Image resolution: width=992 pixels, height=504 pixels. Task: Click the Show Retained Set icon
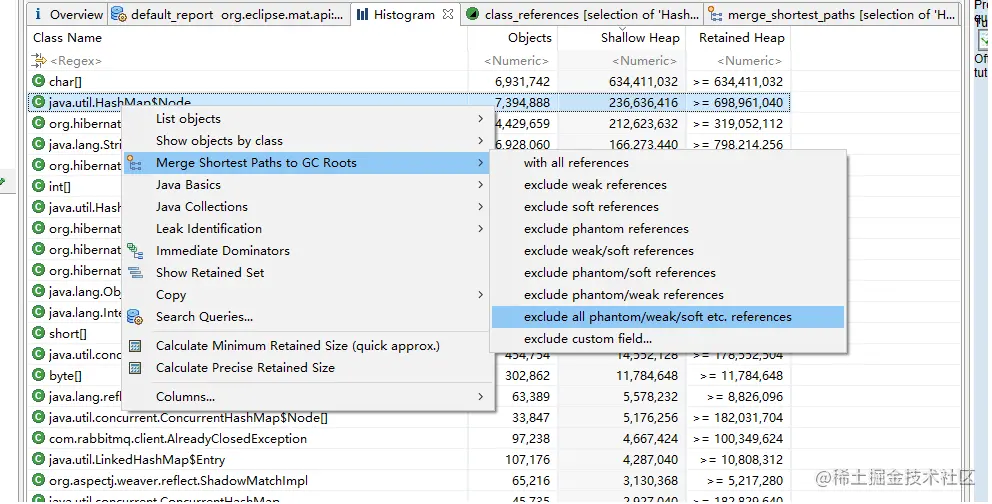point(135,273)
